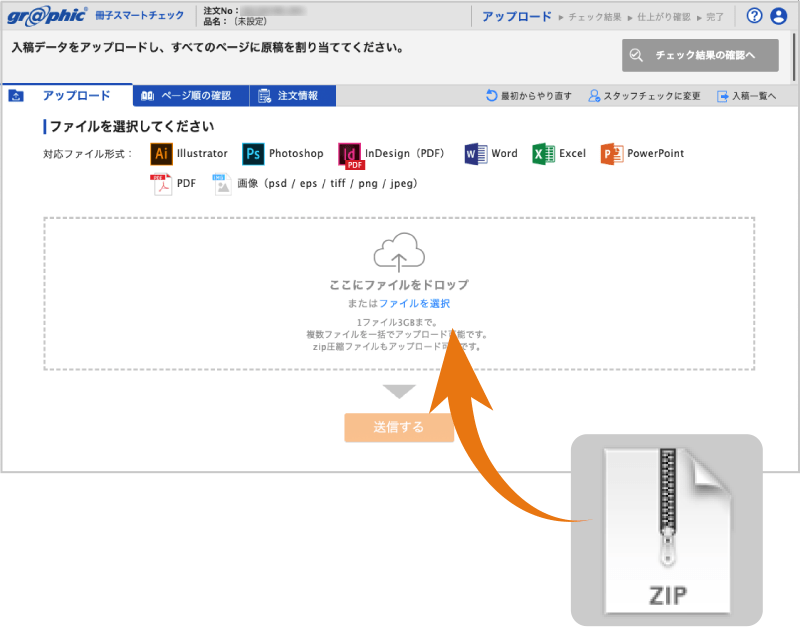The width and height of the screenshot is (800, 628).
Task: Click the Word format icon
Action: [x=476, y=154]
